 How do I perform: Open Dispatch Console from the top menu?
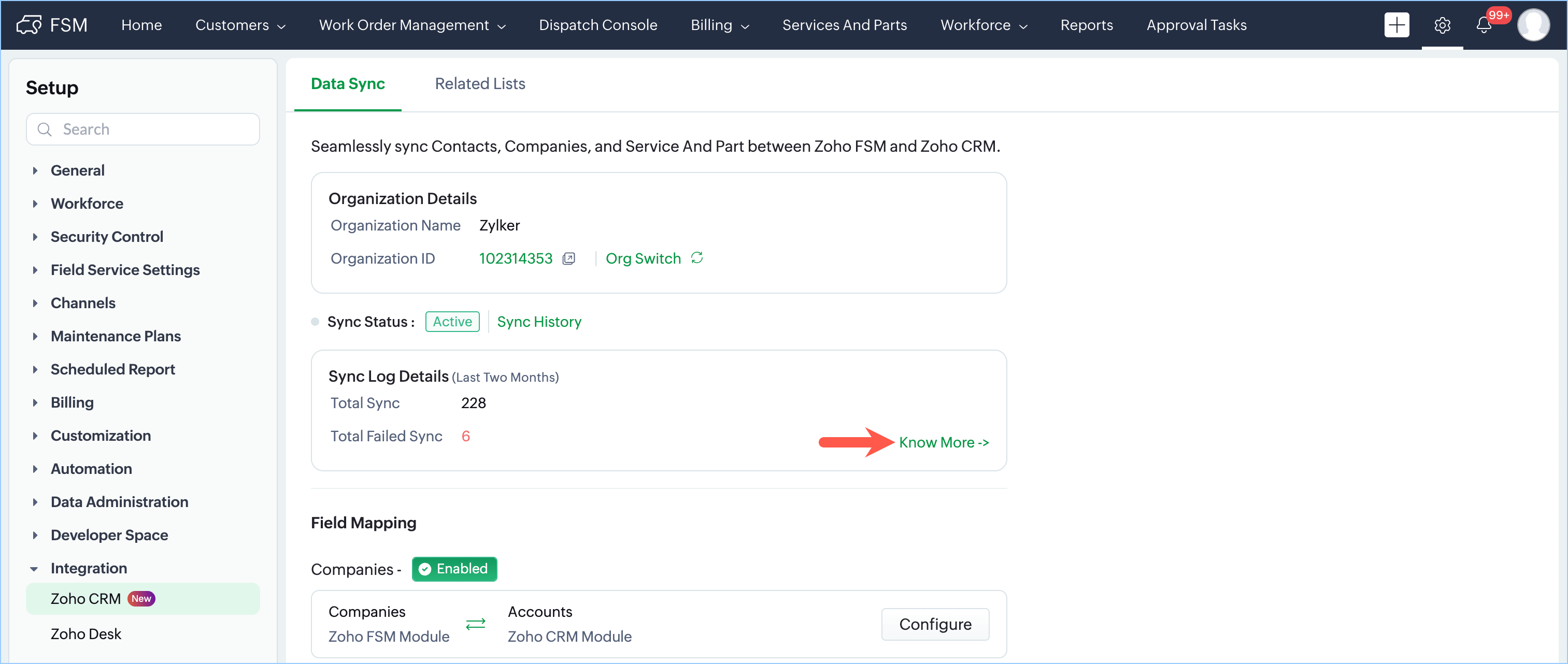598,25
